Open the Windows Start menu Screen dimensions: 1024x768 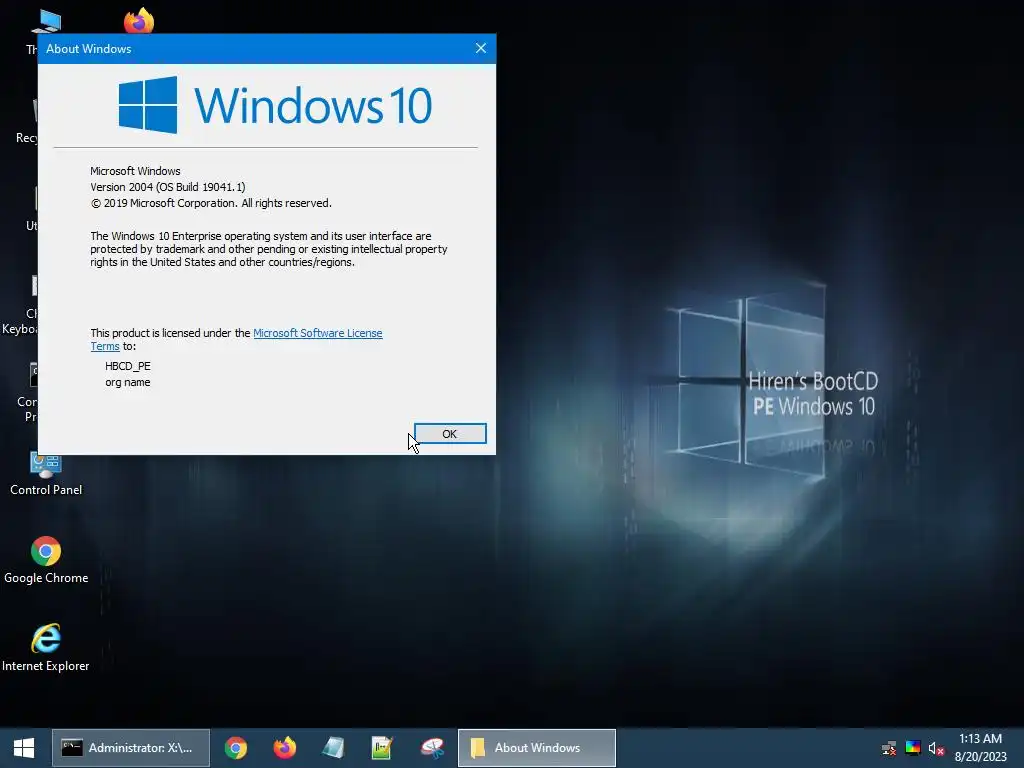(24, 748)
